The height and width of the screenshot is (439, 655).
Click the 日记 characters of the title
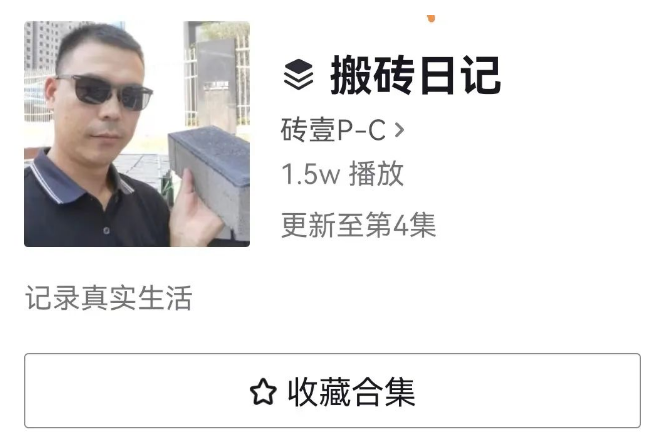(x=460, y=76)
